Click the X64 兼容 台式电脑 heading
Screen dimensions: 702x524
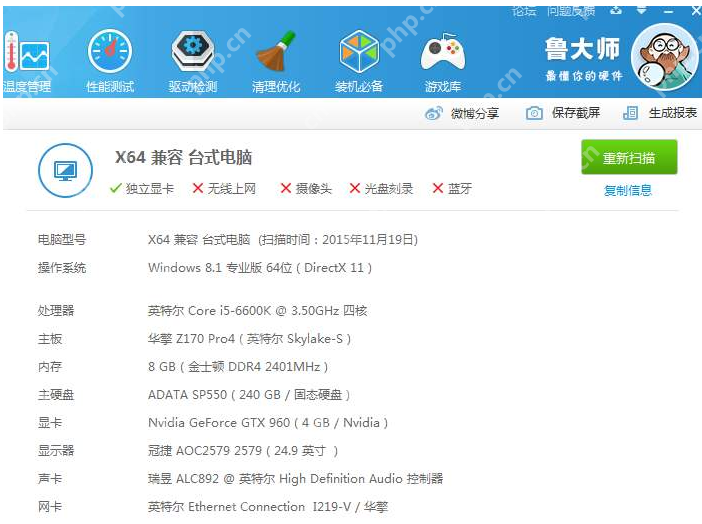pyautogui.click(x=184, y=158)
